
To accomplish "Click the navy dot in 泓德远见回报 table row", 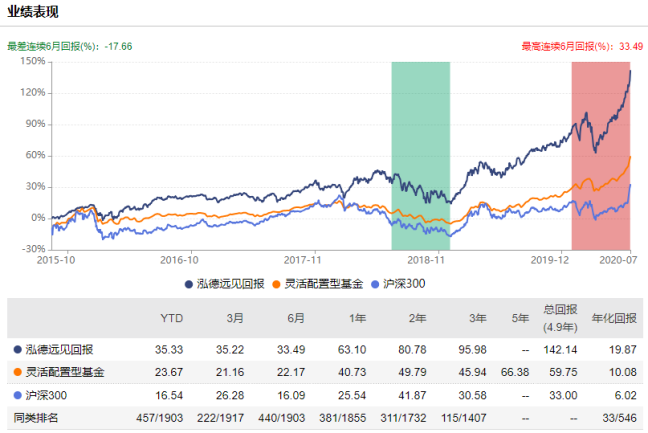I will click(16, 349).
